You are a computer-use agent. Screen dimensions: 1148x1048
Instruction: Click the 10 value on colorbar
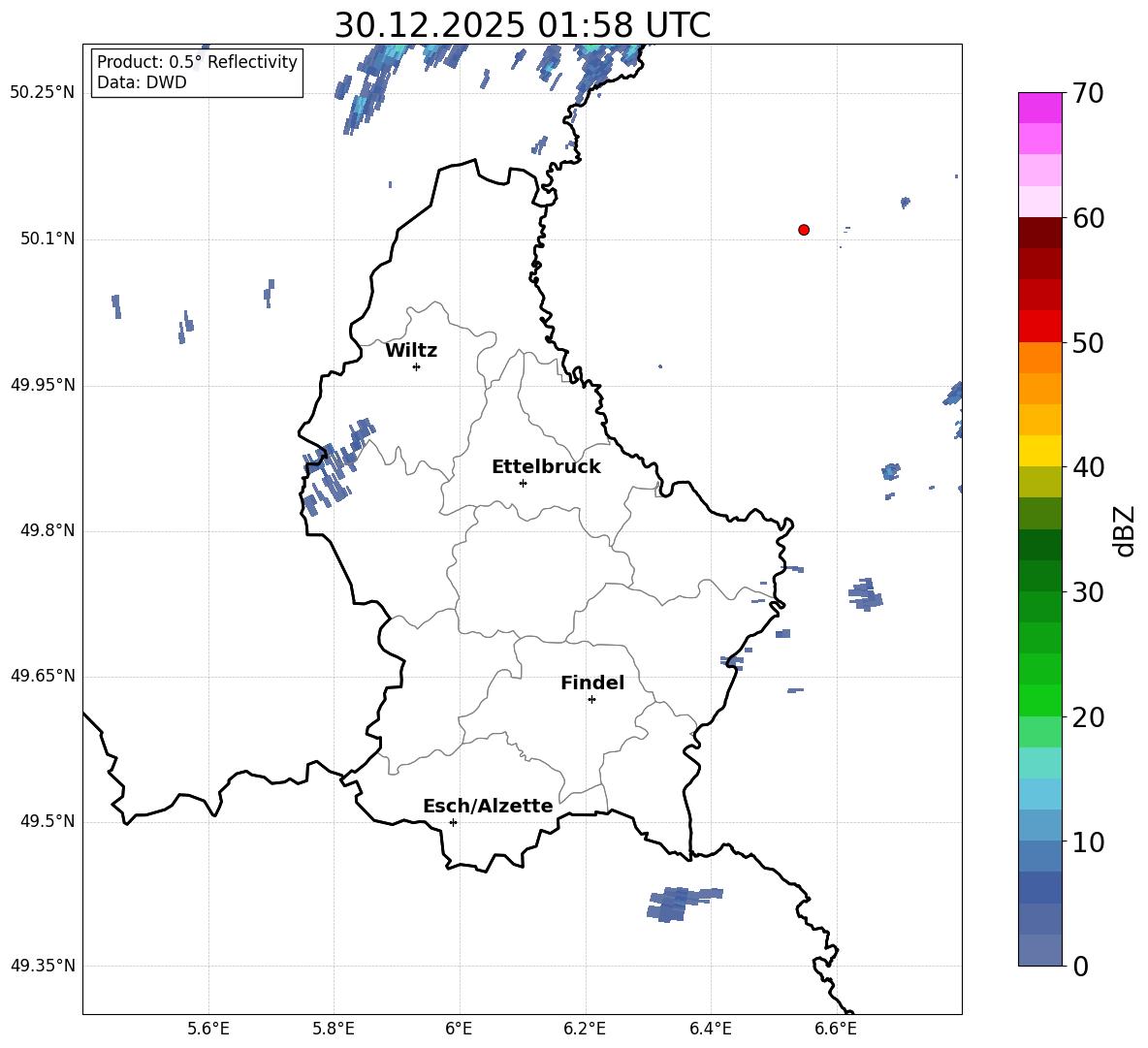pos(1088,842)
